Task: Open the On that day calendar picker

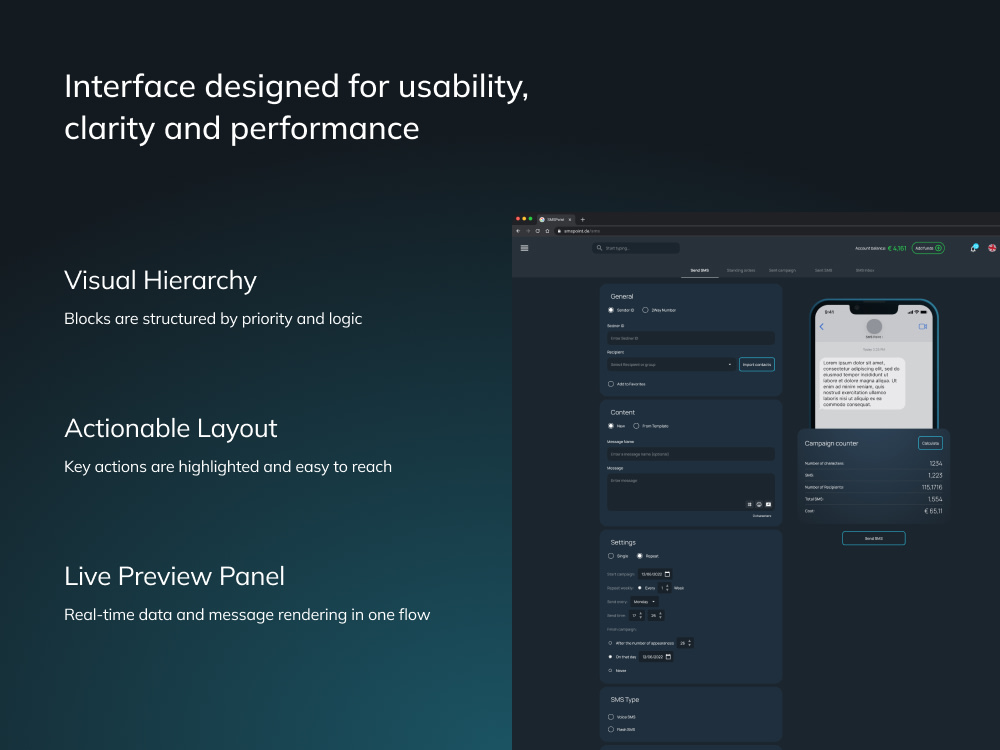Action: (x=668, y=657)
